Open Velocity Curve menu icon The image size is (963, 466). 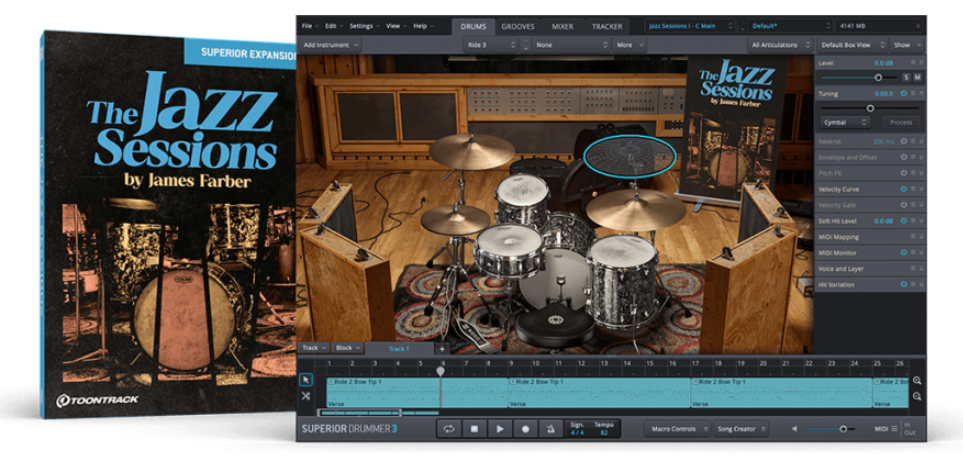(913, 189)
